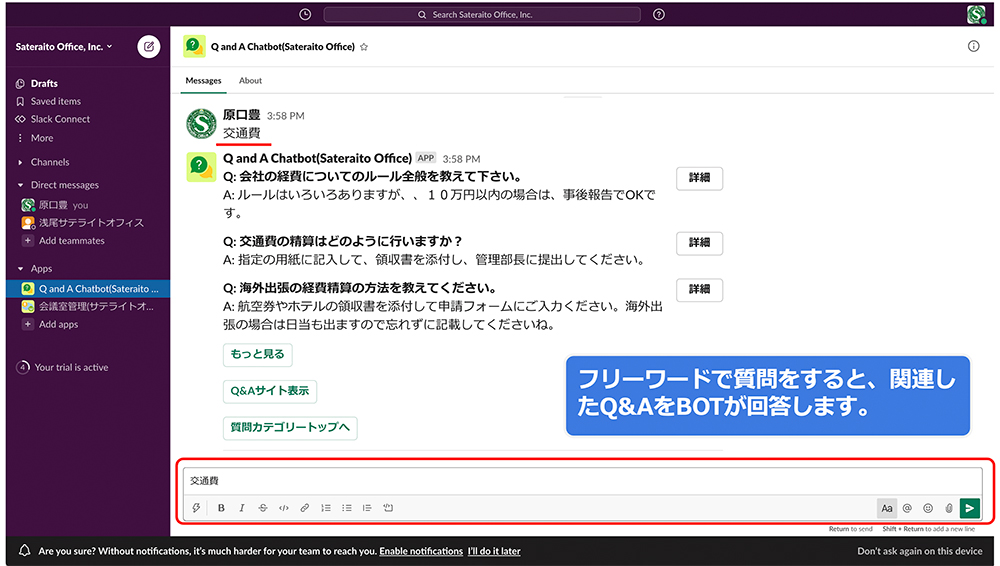
Task: Toggle inline code formatting
Action: (x=284, y=508)
